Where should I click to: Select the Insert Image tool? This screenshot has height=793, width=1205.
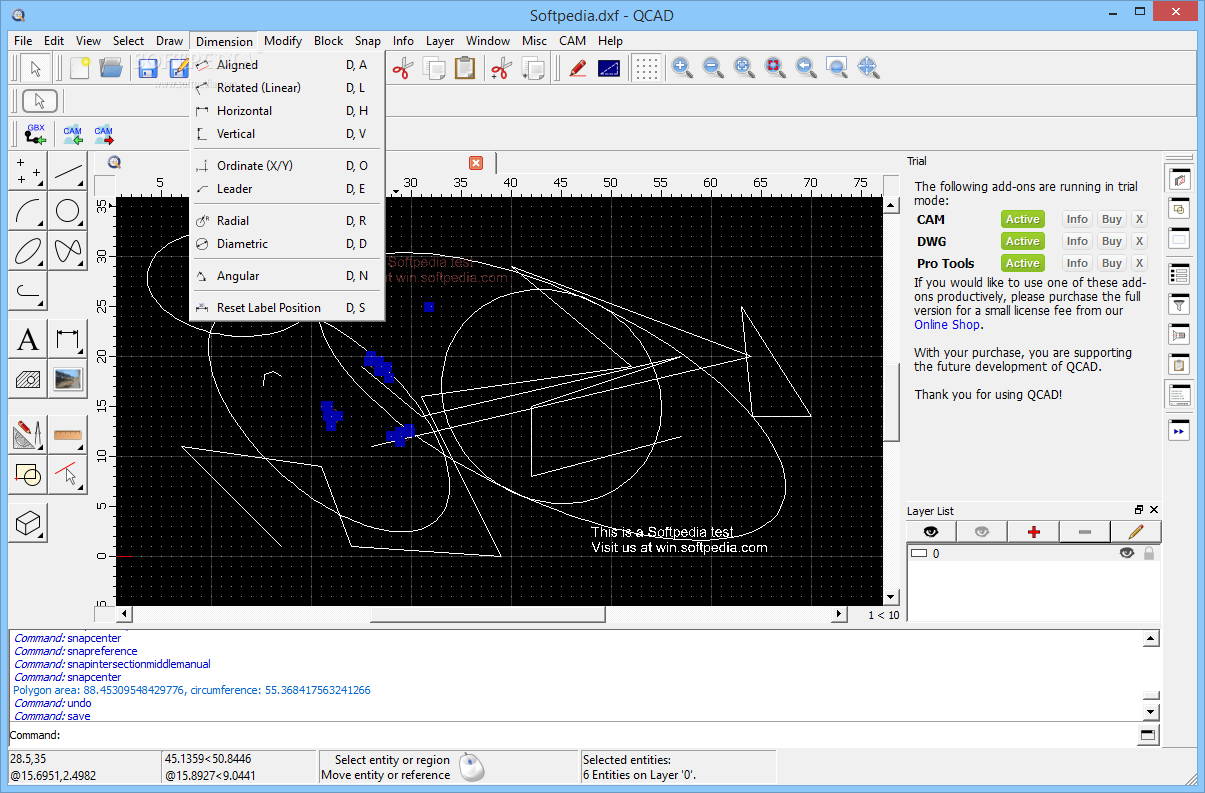pos(68,378)
